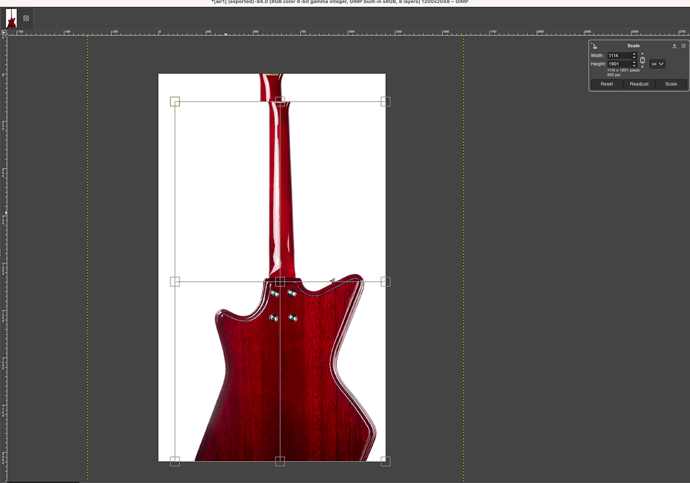Detach the Scale dialog from canvas
The height and width of the screenshot is (483, 690).
point(674,46)
